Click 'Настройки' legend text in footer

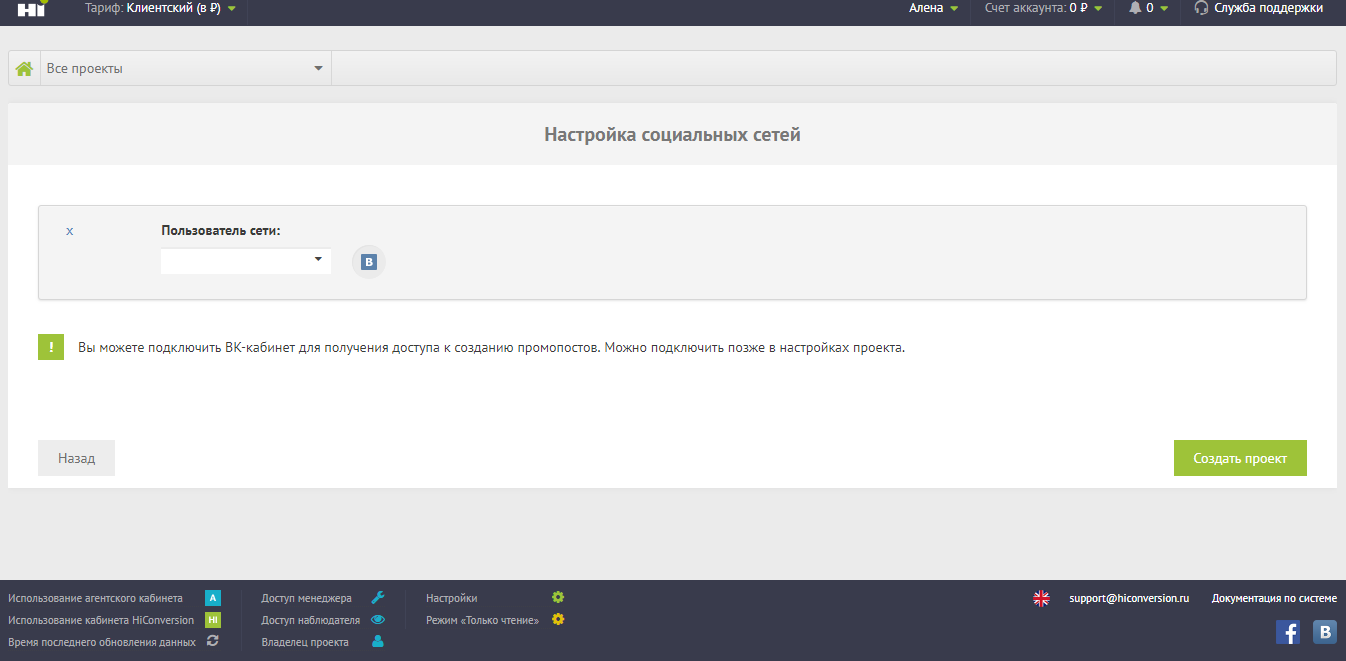[x=452, y=598]
